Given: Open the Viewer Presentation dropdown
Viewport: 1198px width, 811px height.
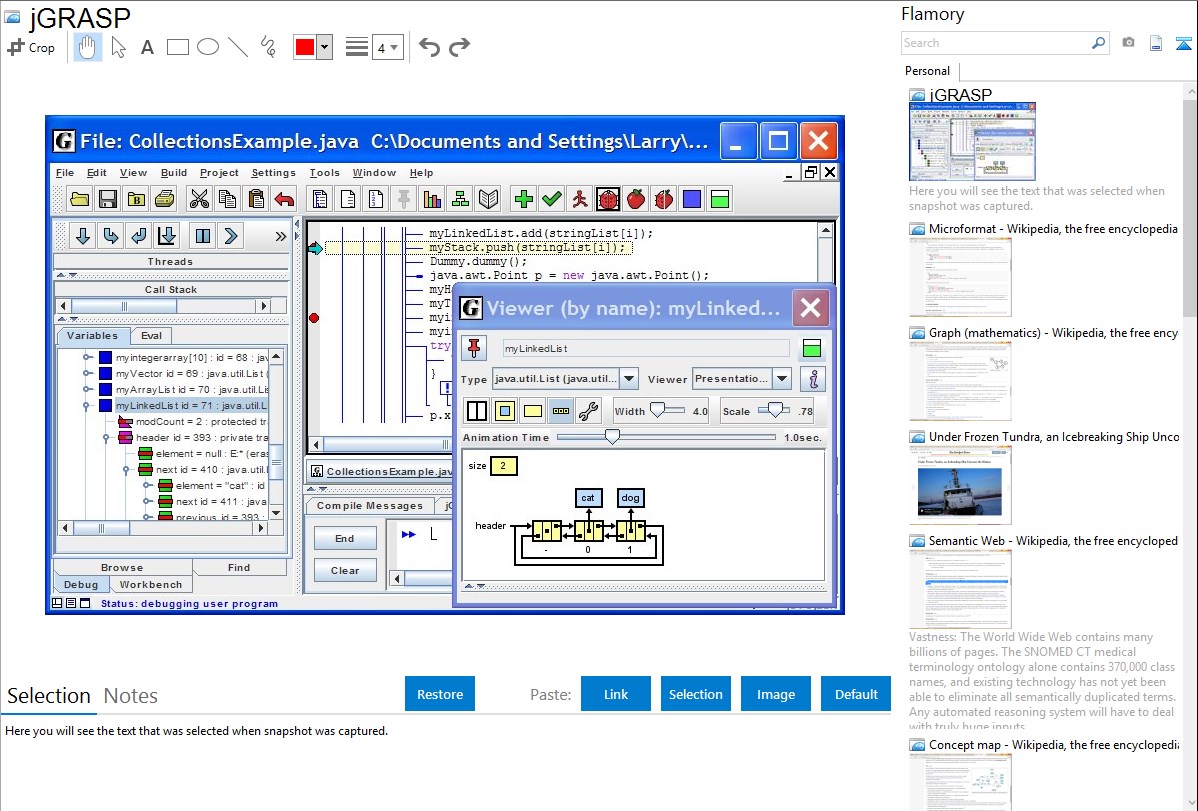Looking at the screenshot, I should [x=782, y=378].
